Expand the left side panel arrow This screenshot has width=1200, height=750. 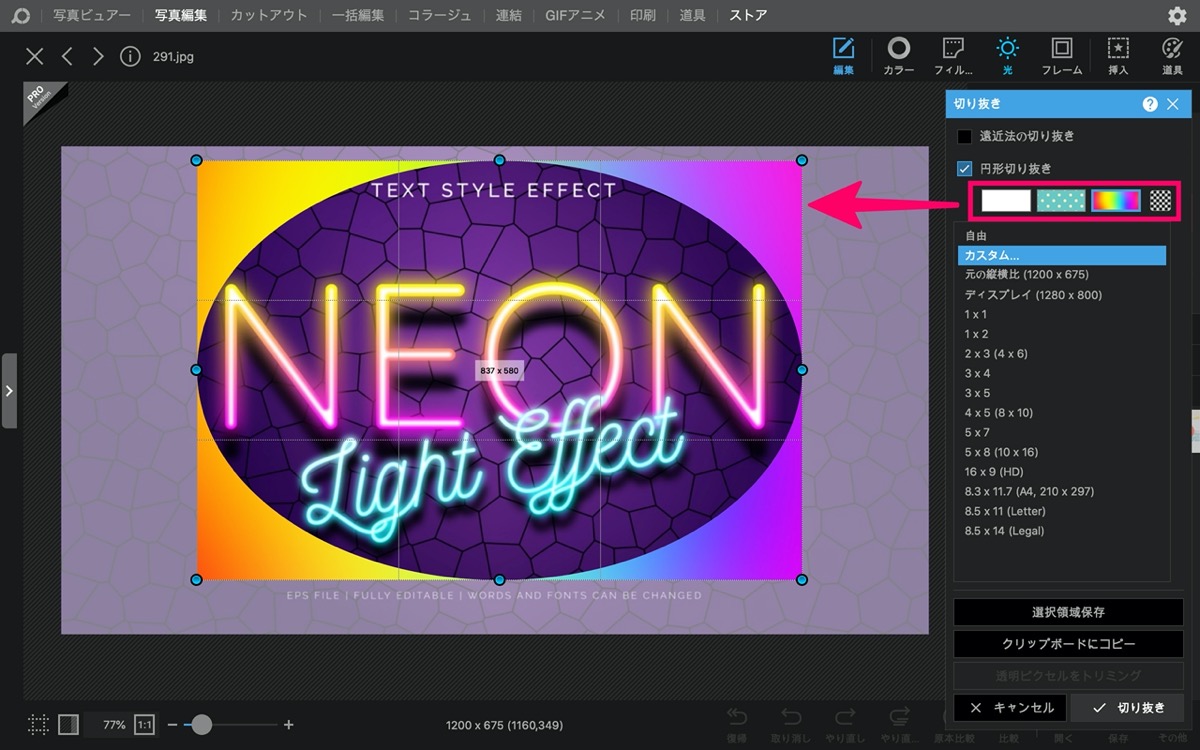click(x=9, y=390)
